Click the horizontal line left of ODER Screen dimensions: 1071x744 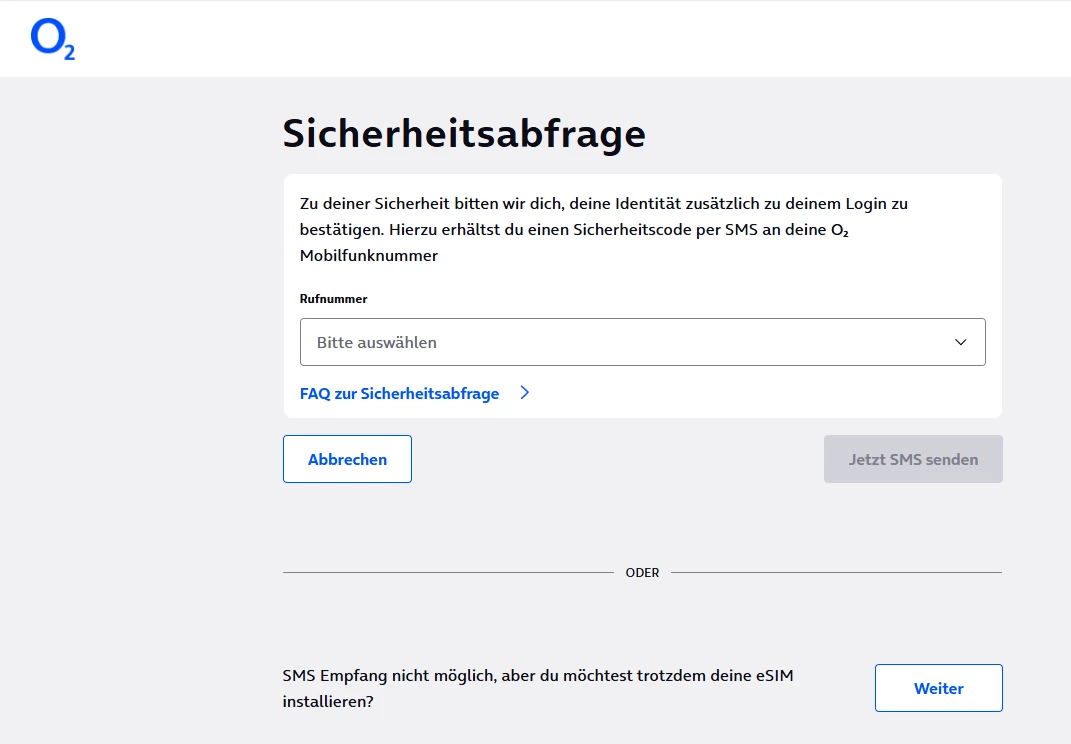pos(448,573)
